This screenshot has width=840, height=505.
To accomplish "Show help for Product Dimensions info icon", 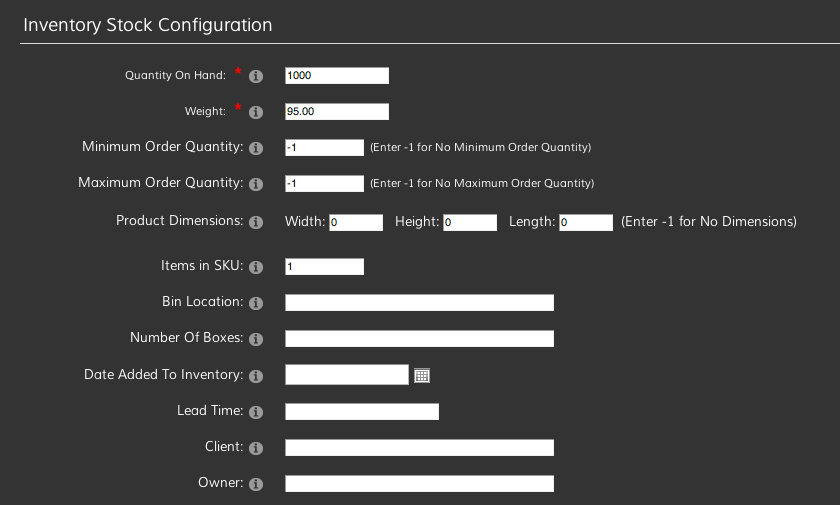I will (x=256, y=222).
